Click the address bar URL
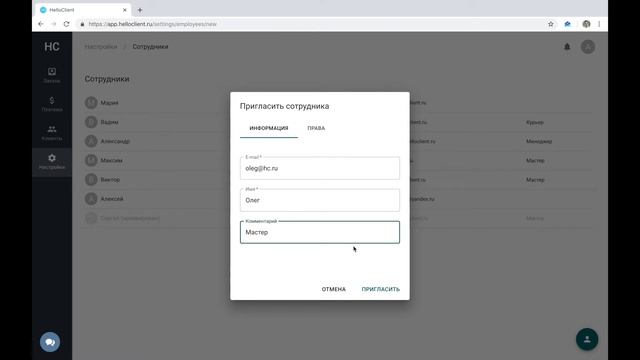Image resolution: width=640 pixels, height=360 pixels. [153, 24]
